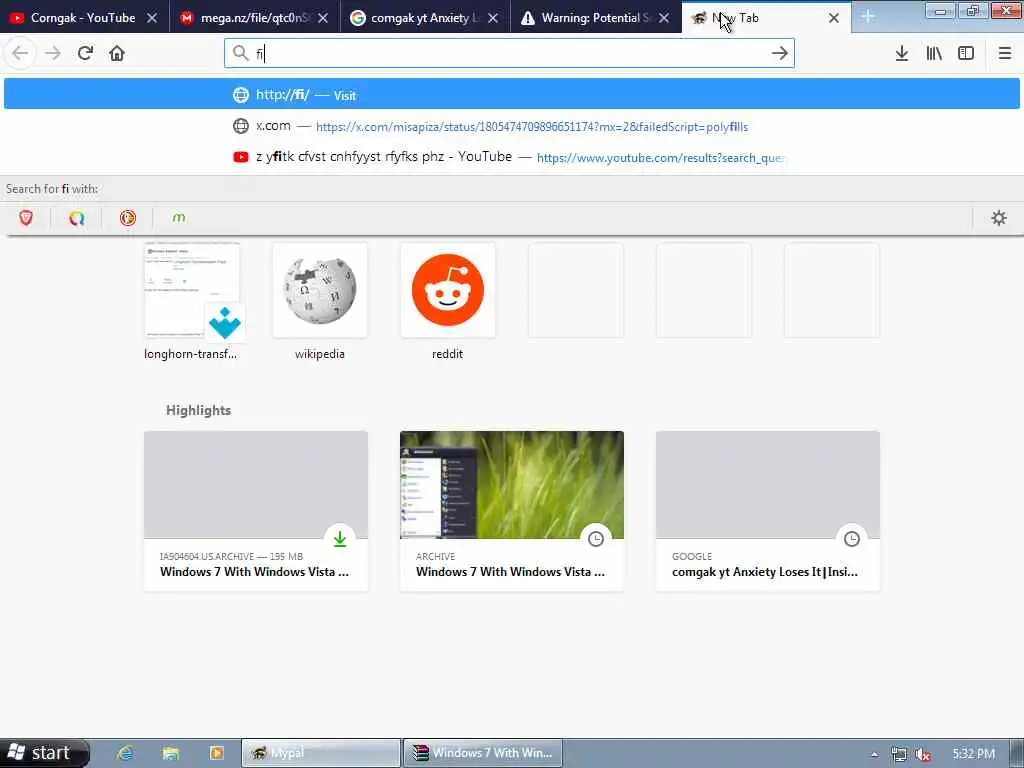The image size is (1024, 768).
Task: Reload the current page
Action: pyautogui.click(x=85, y=53)
